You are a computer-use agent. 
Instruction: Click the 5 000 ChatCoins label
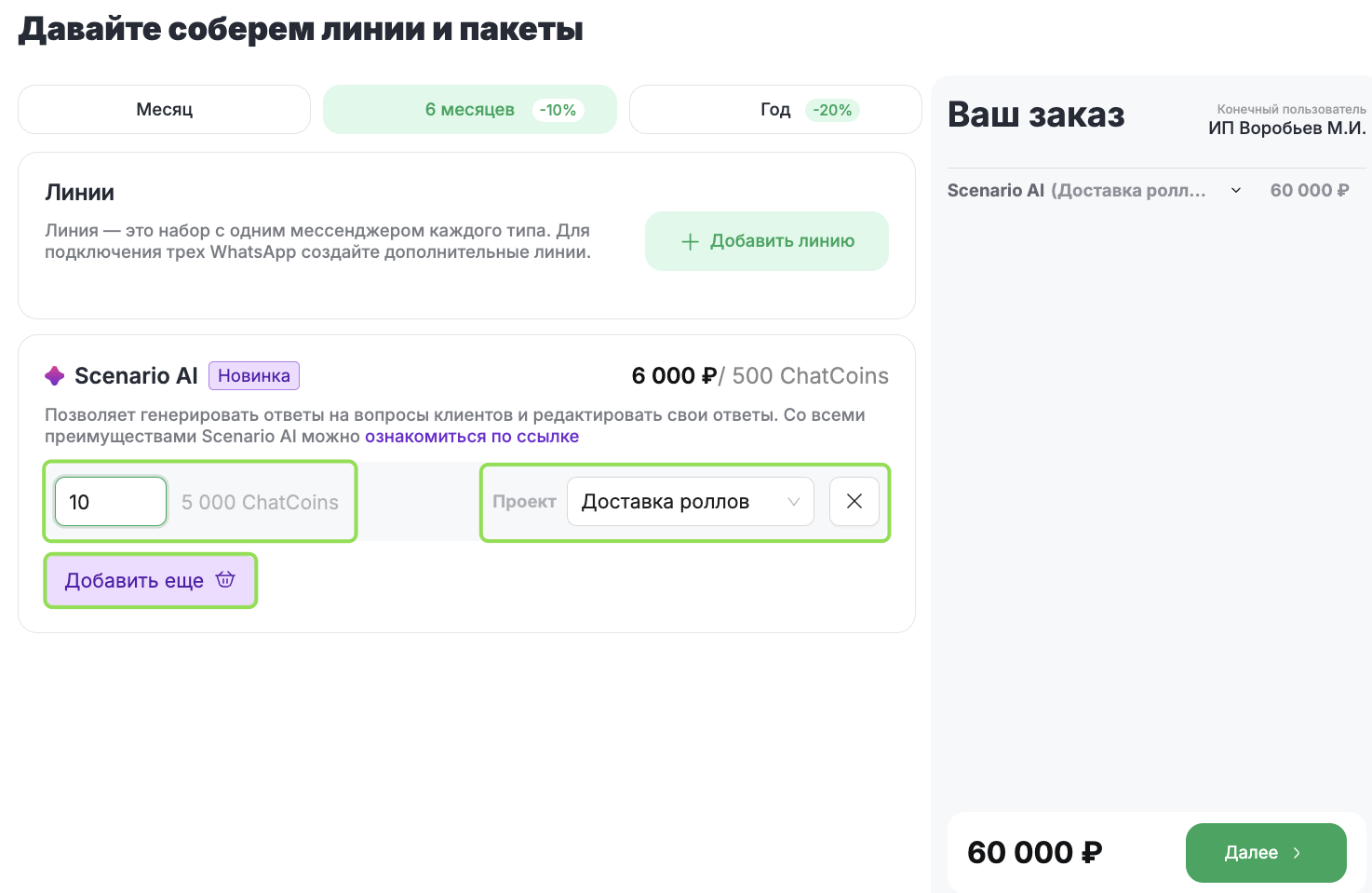260,503
